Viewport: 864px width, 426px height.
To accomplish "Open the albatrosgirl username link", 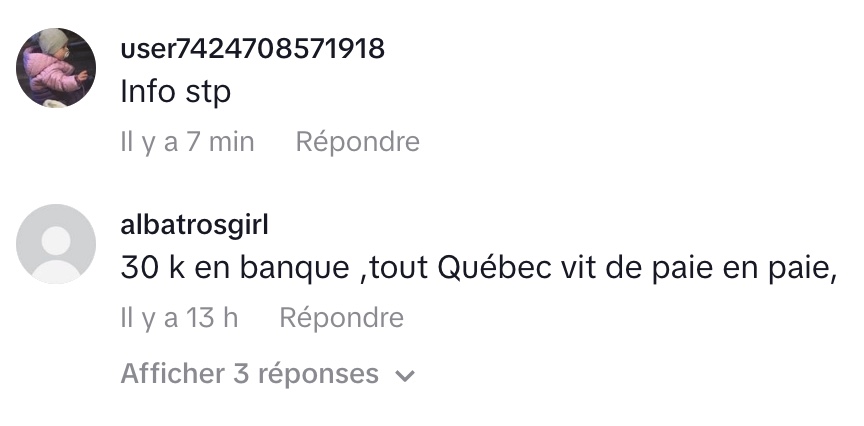I will tap(195, 225).
